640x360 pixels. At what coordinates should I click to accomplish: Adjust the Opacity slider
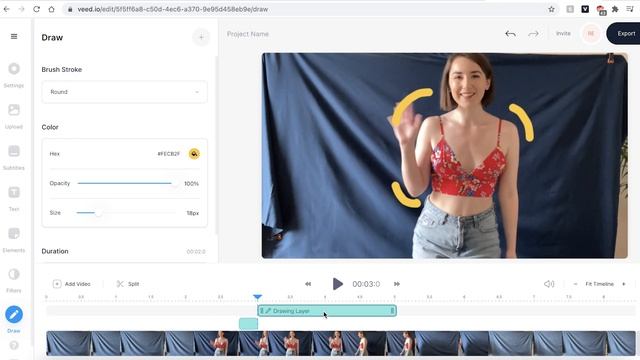point(127,183)
